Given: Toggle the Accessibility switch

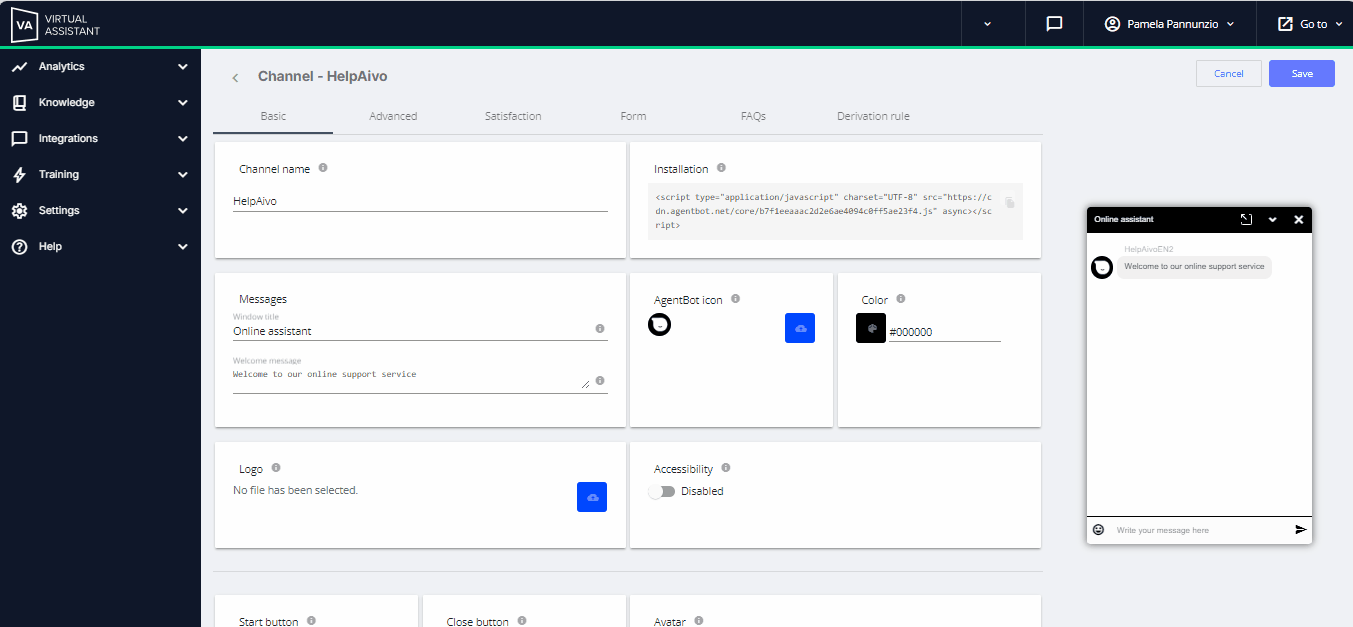Looking at the screenshot, I should click(x=661, y=491).
